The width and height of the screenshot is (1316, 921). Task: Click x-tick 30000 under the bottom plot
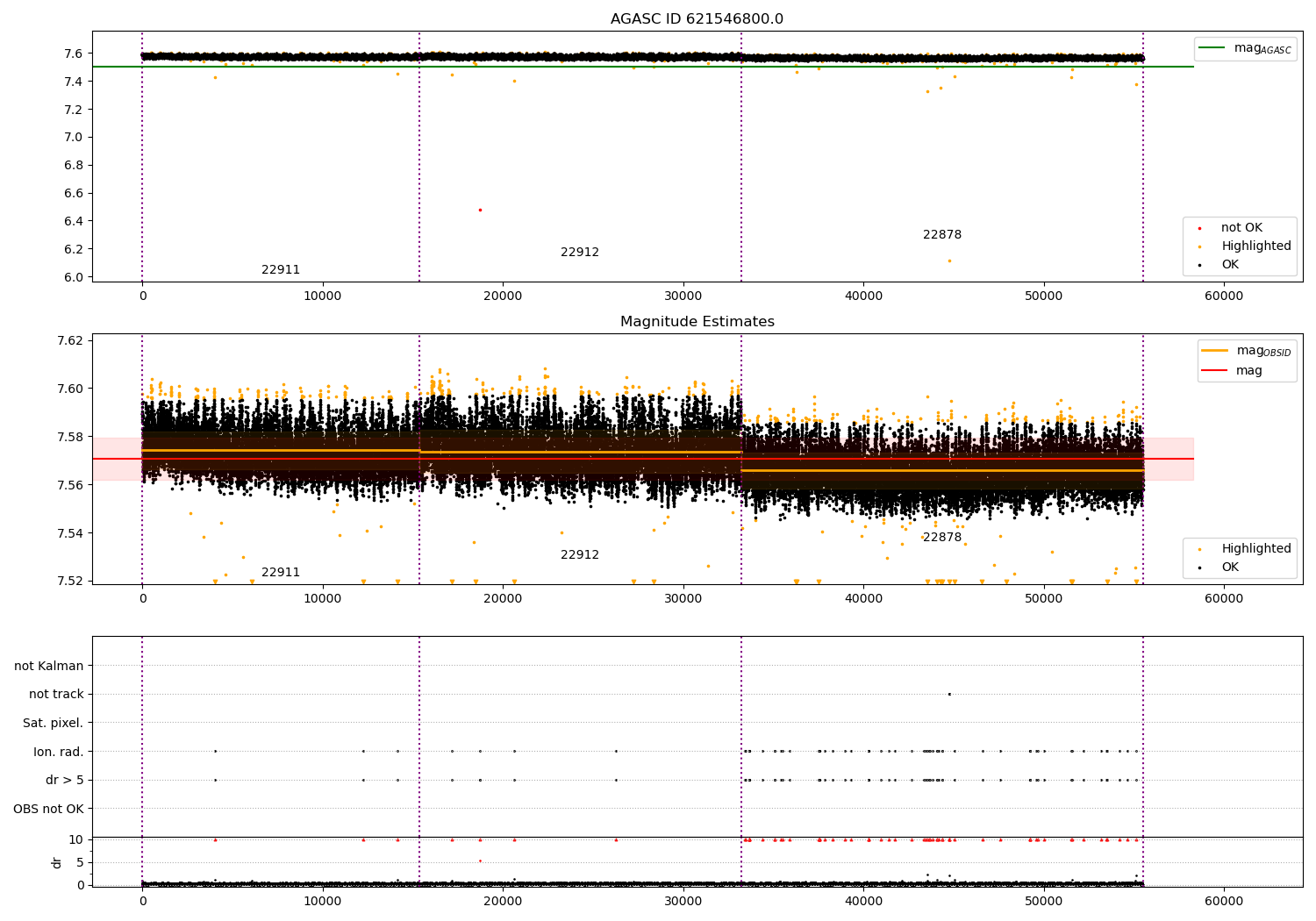pyautogui.click(x=683, y=902)
